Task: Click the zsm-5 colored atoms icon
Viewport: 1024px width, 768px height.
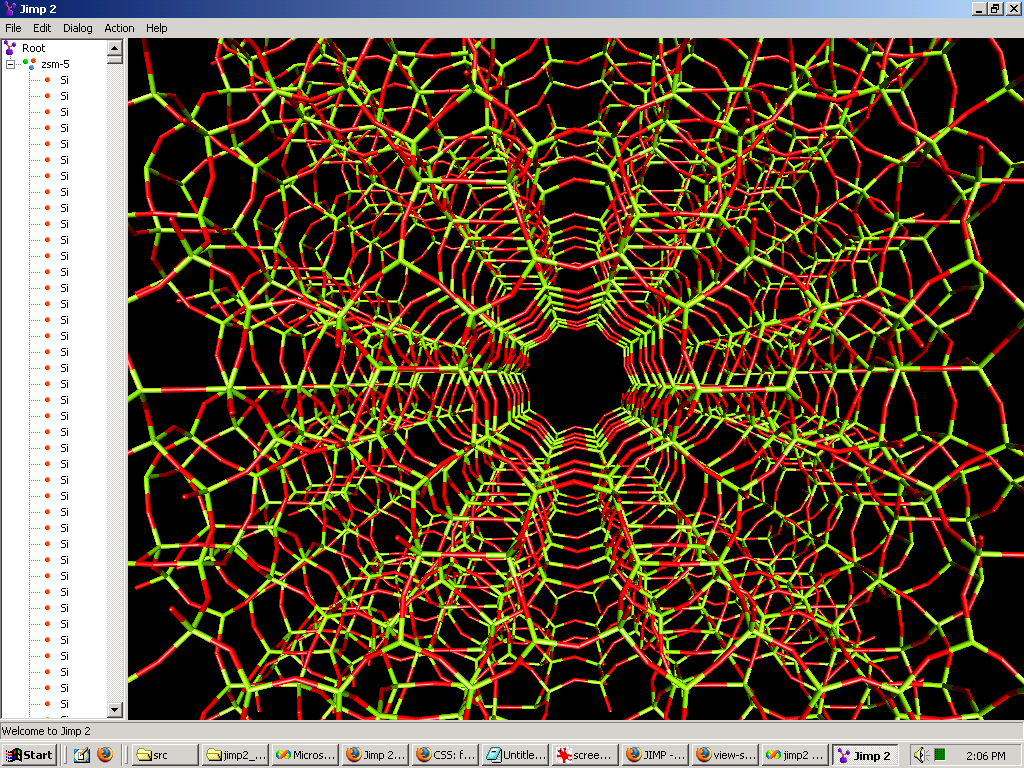Action: pyautogui.click(x=29, y=64)
